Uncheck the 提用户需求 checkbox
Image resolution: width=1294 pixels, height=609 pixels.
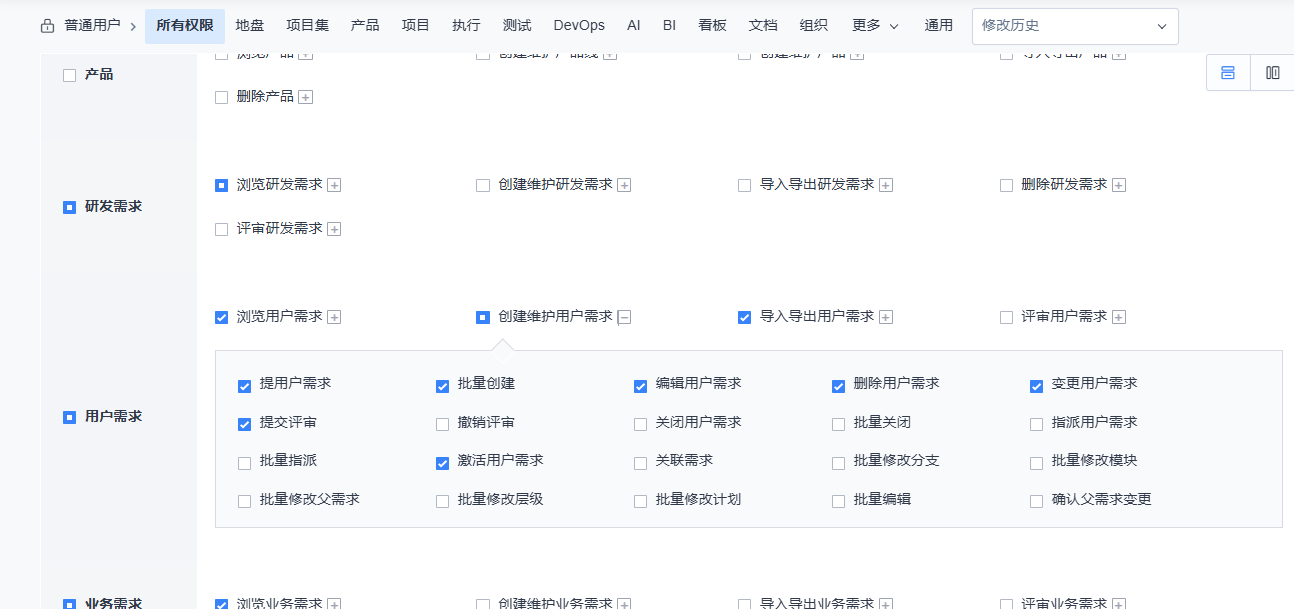coord(245,386)
